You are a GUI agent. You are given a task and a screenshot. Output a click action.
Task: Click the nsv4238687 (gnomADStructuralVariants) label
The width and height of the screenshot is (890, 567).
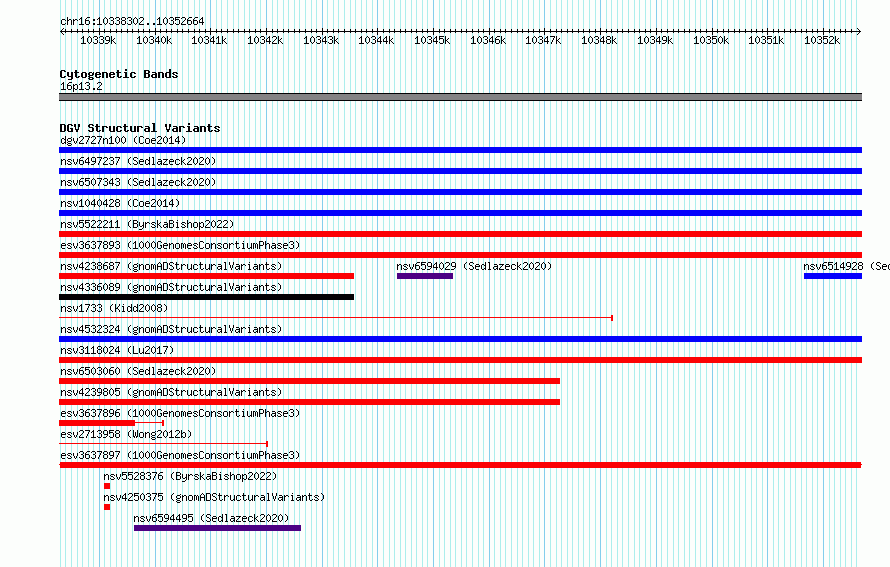click(171, 266)
